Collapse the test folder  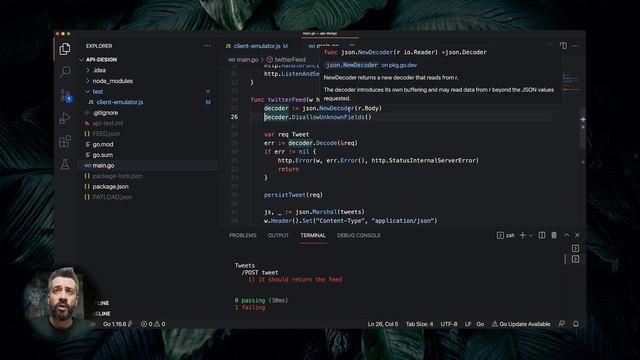98,91
